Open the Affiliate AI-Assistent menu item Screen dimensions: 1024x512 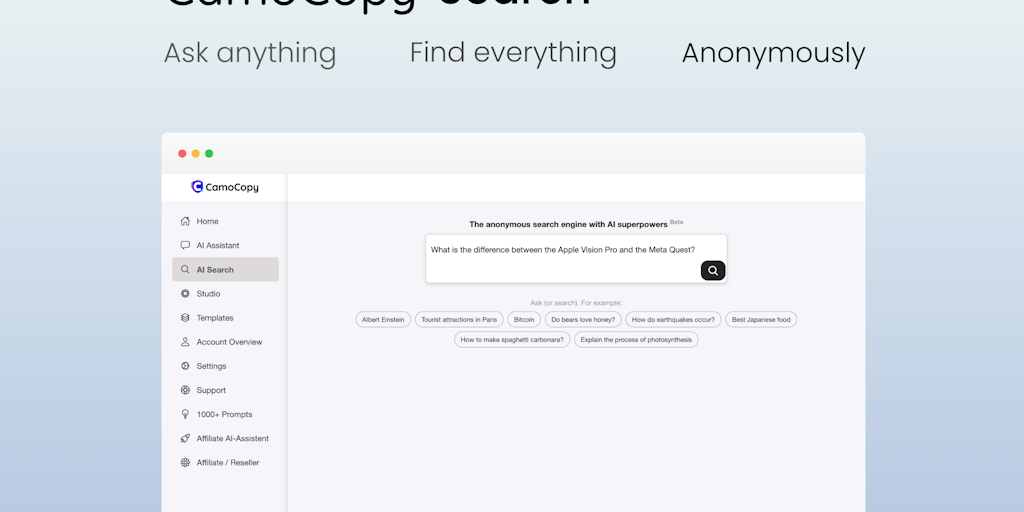click(225, 439)
